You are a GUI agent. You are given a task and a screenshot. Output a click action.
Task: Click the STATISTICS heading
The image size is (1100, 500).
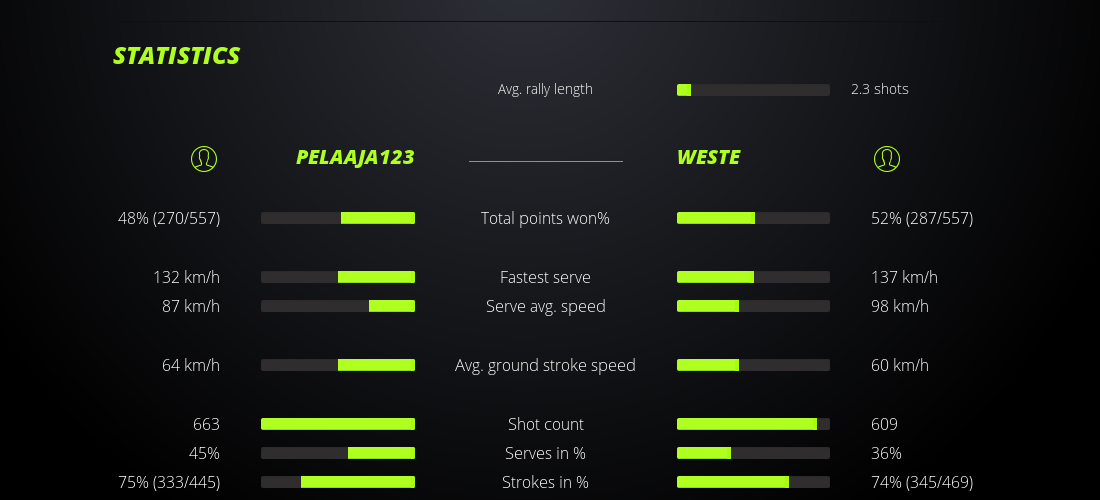click(x=177, y=56)
